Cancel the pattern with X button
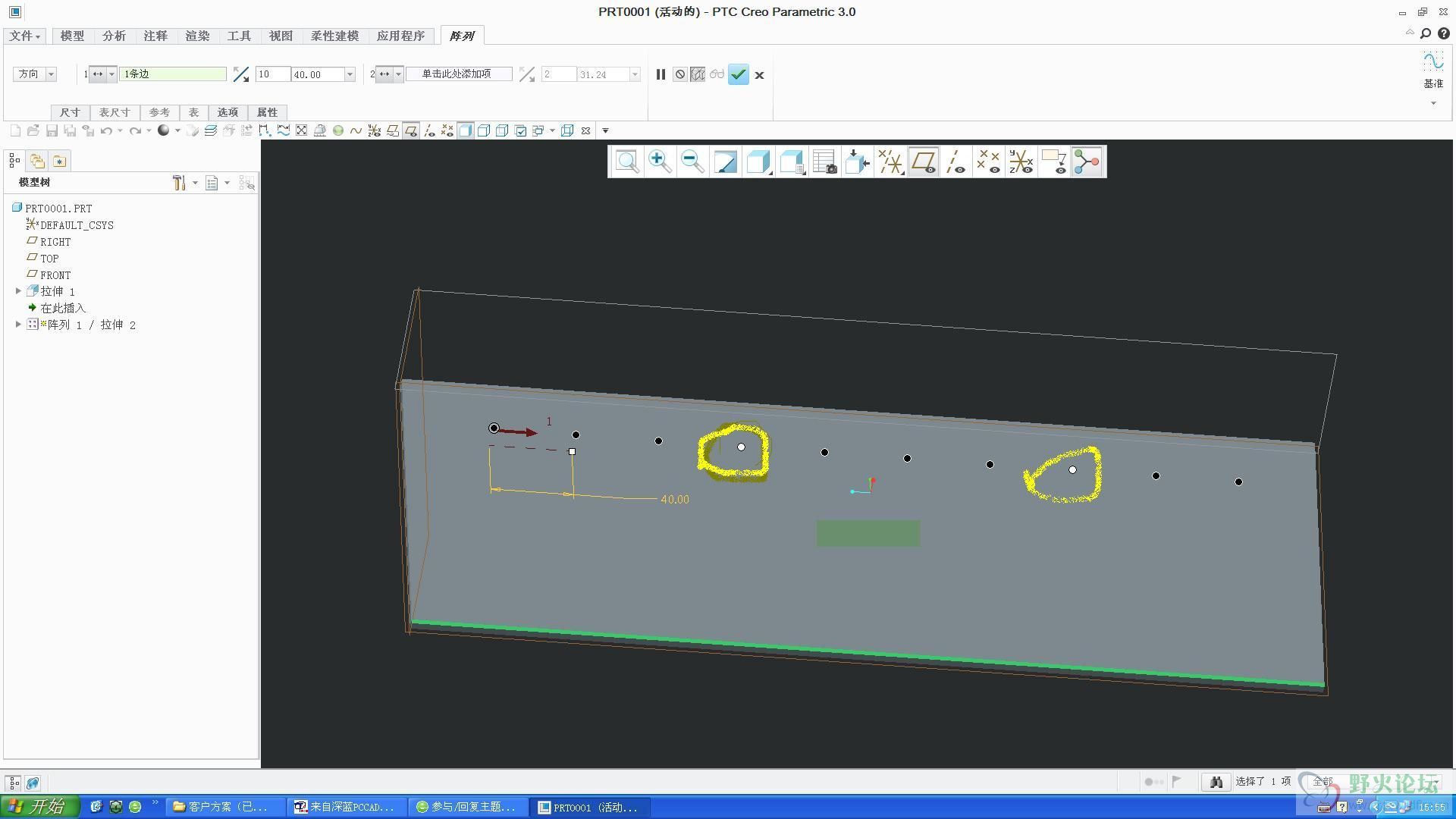The height and width of the screenshot is (819, 1456). coord(759,74)
